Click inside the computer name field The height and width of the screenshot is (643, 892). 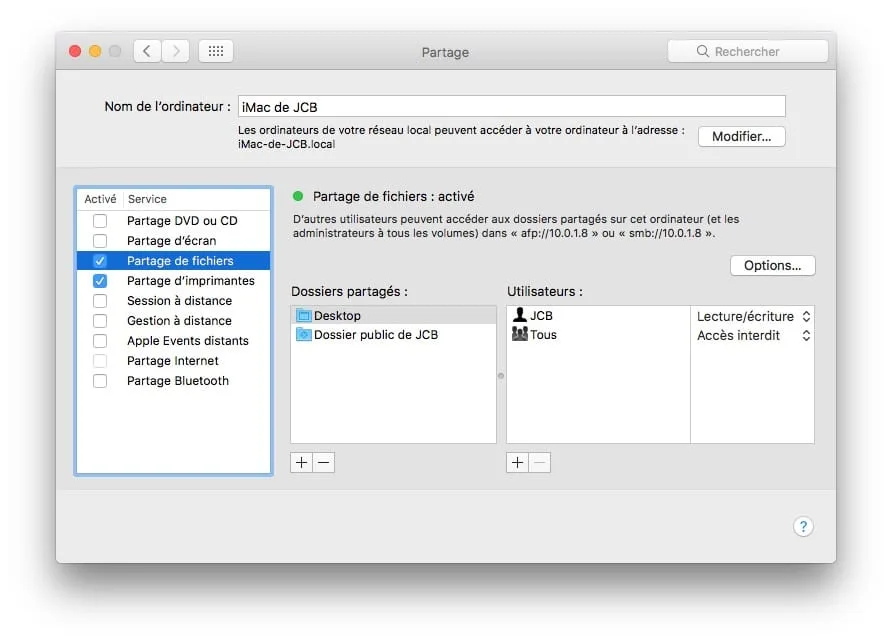pyautogui.click(x=511, y=106)
